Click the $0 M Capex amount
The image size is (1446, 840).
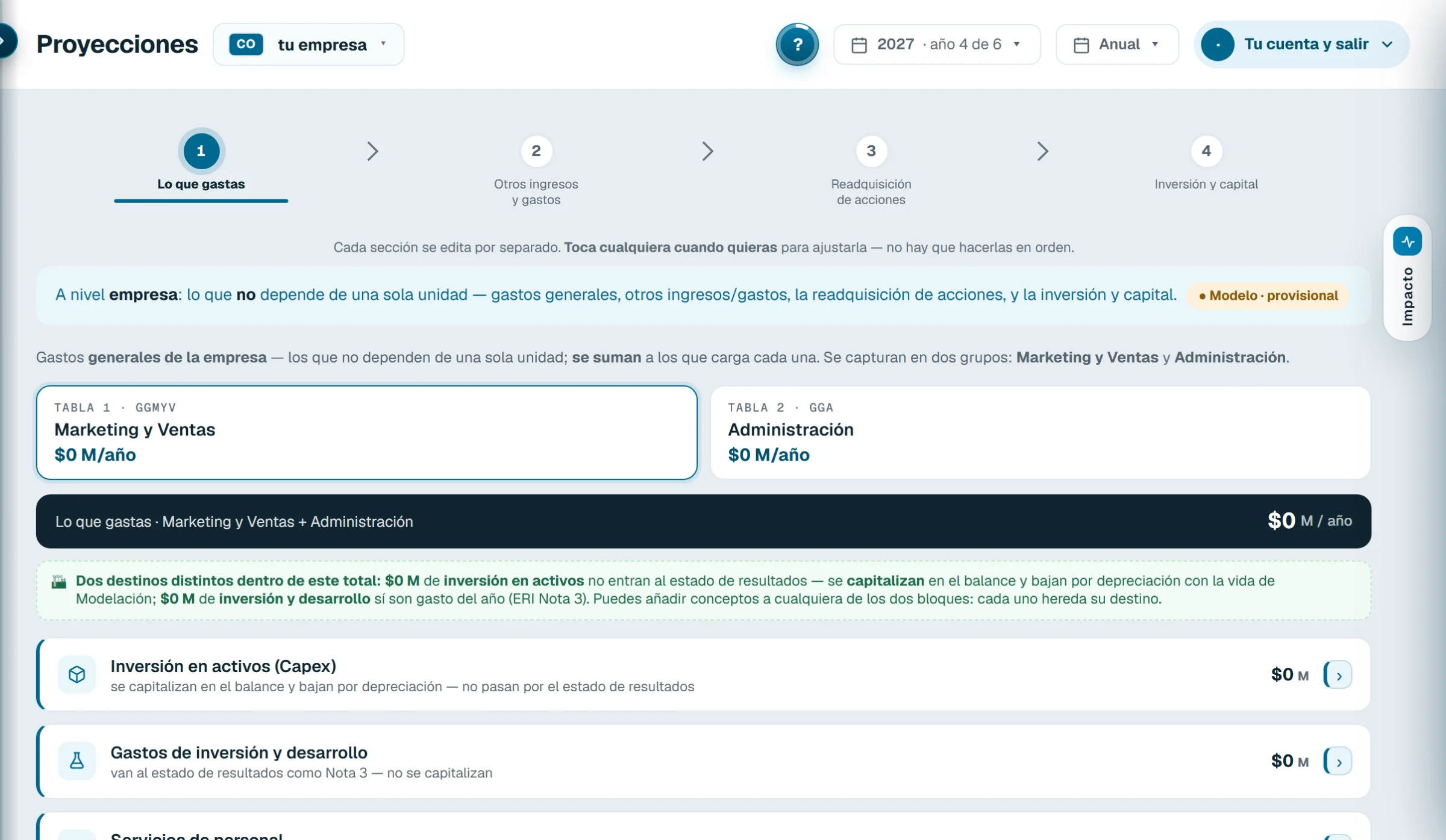(1290, 674)
